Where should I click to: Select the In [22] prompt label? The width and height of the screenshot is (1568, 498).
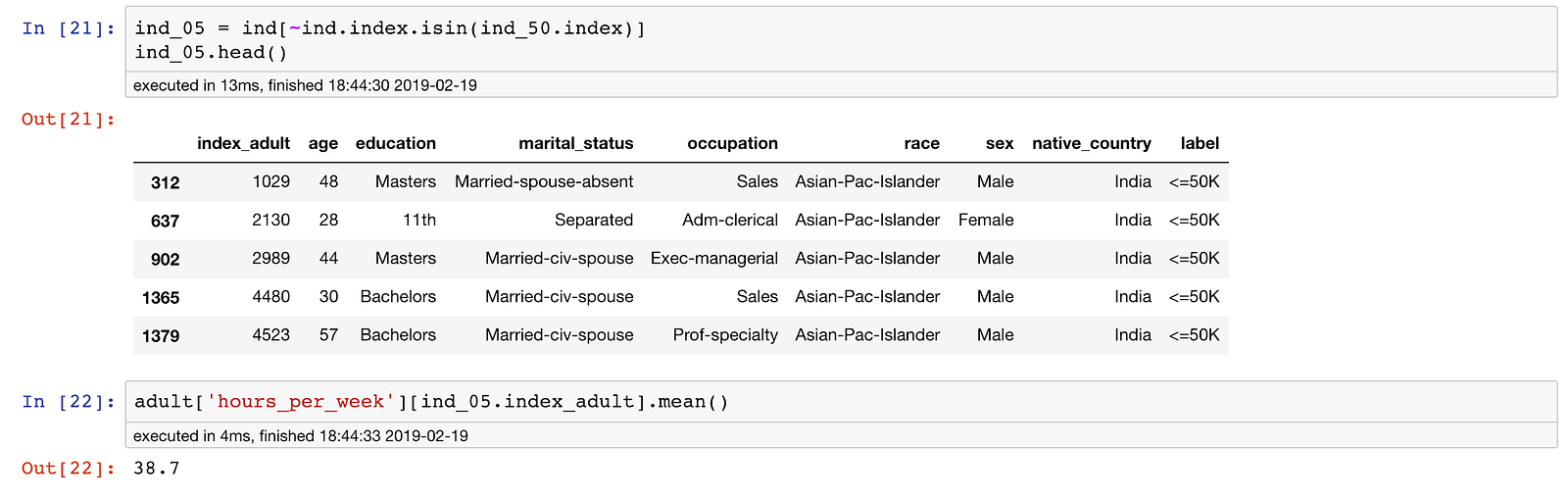69,402
